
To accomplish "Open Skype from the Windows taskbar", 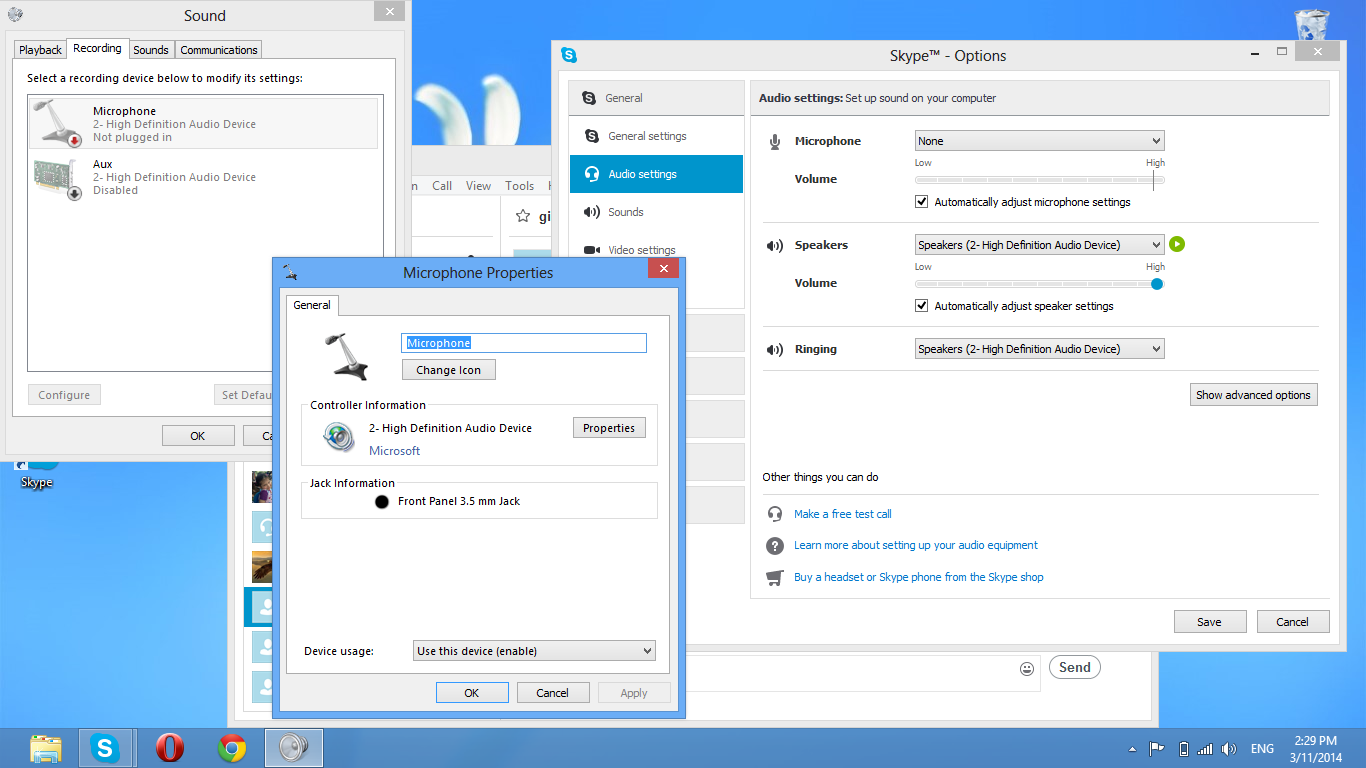I will (105, 748).
